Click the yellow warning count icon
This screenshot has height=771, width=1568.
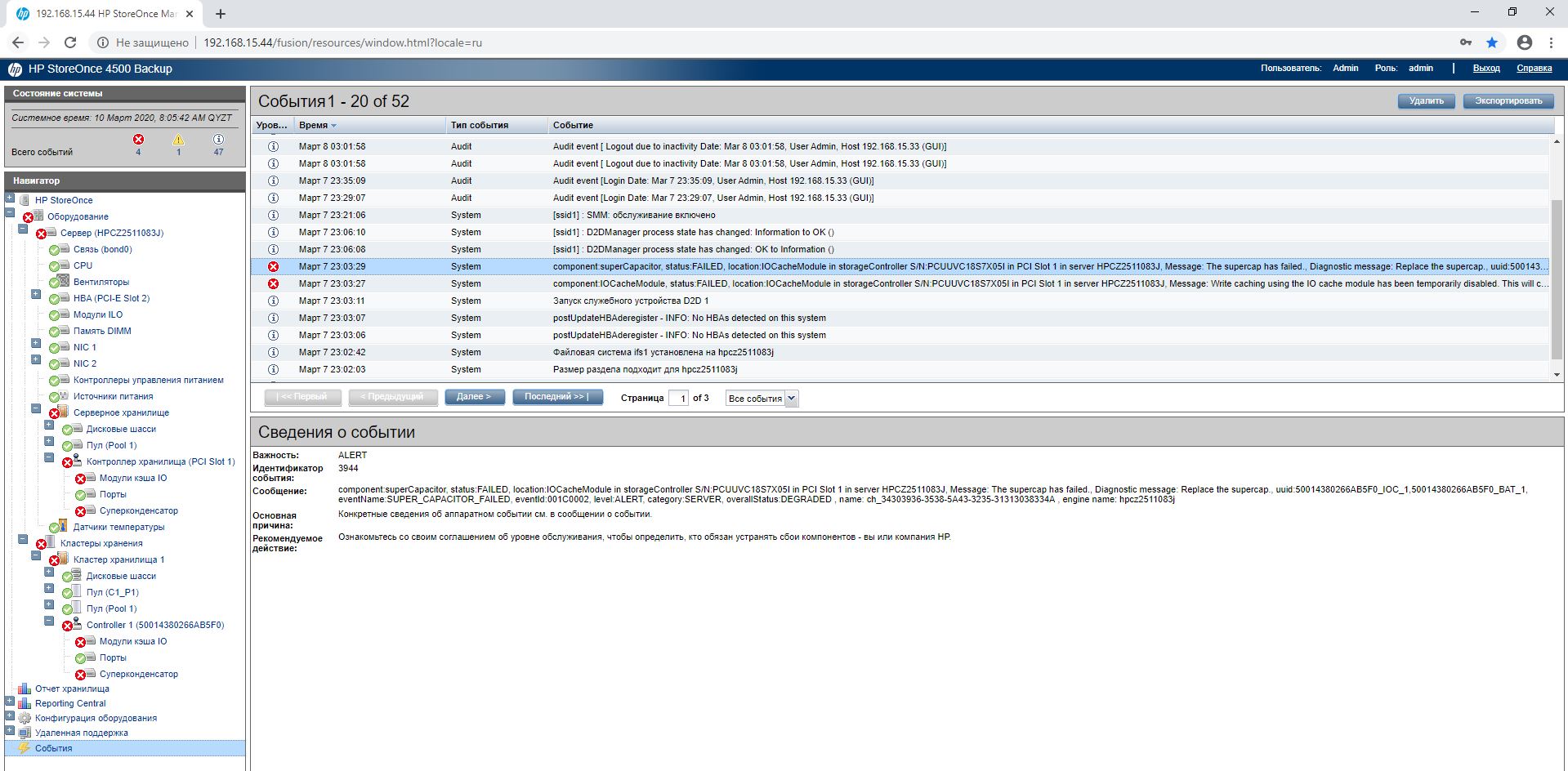178,140
